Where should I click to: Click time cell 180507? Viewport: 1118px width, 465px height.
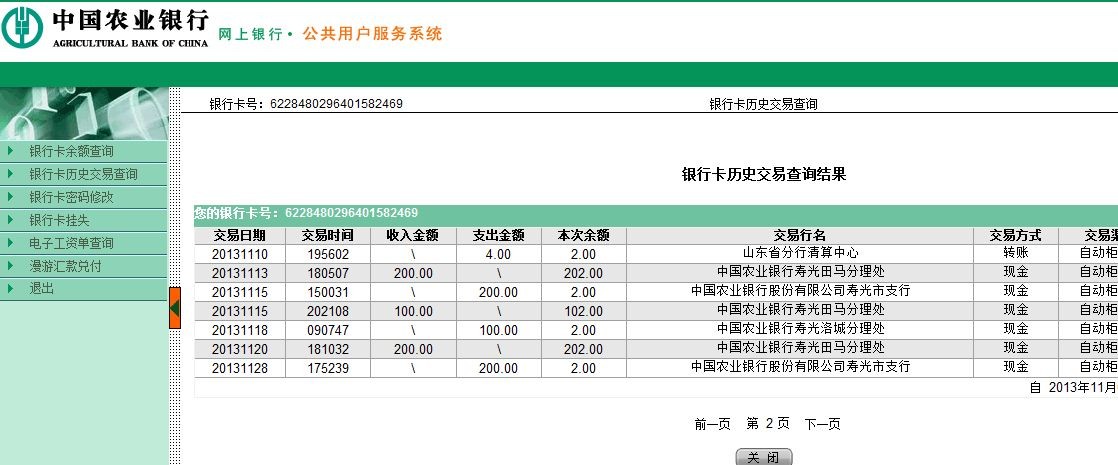tap(327, 273)
